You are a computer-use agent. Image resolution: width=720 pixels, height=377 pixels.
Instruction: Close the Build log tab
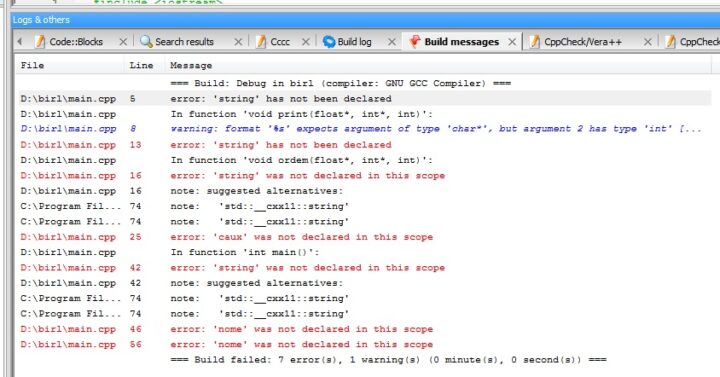392,42
